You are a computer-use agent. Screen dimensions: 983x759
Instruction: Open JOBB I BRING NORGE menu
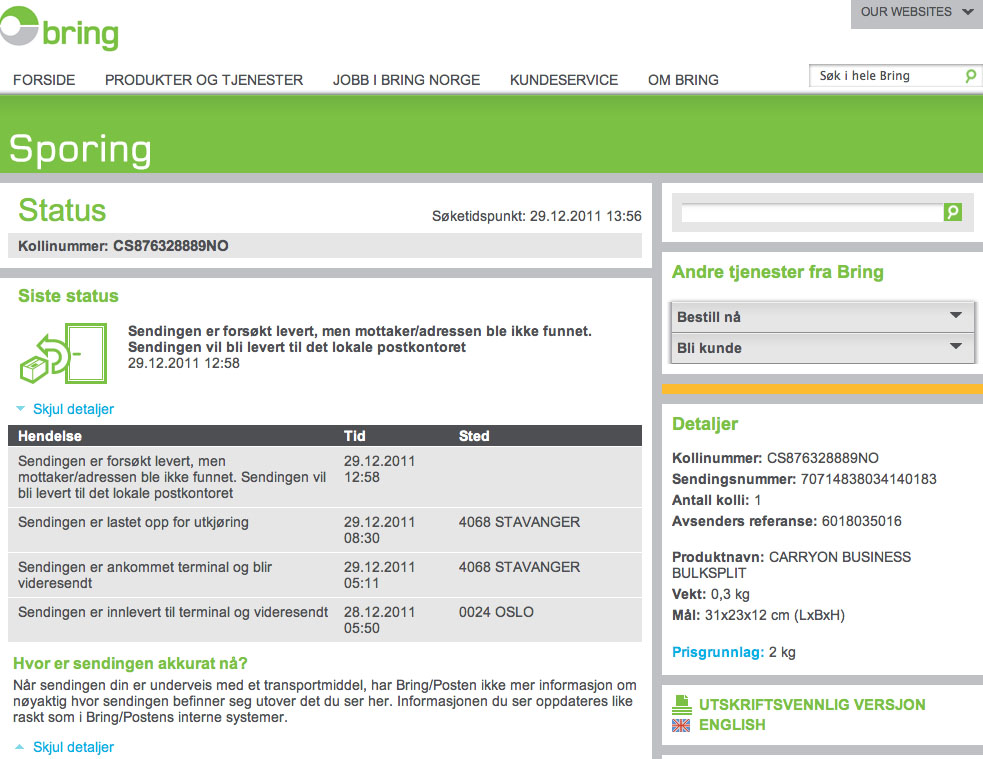[406, 80]
